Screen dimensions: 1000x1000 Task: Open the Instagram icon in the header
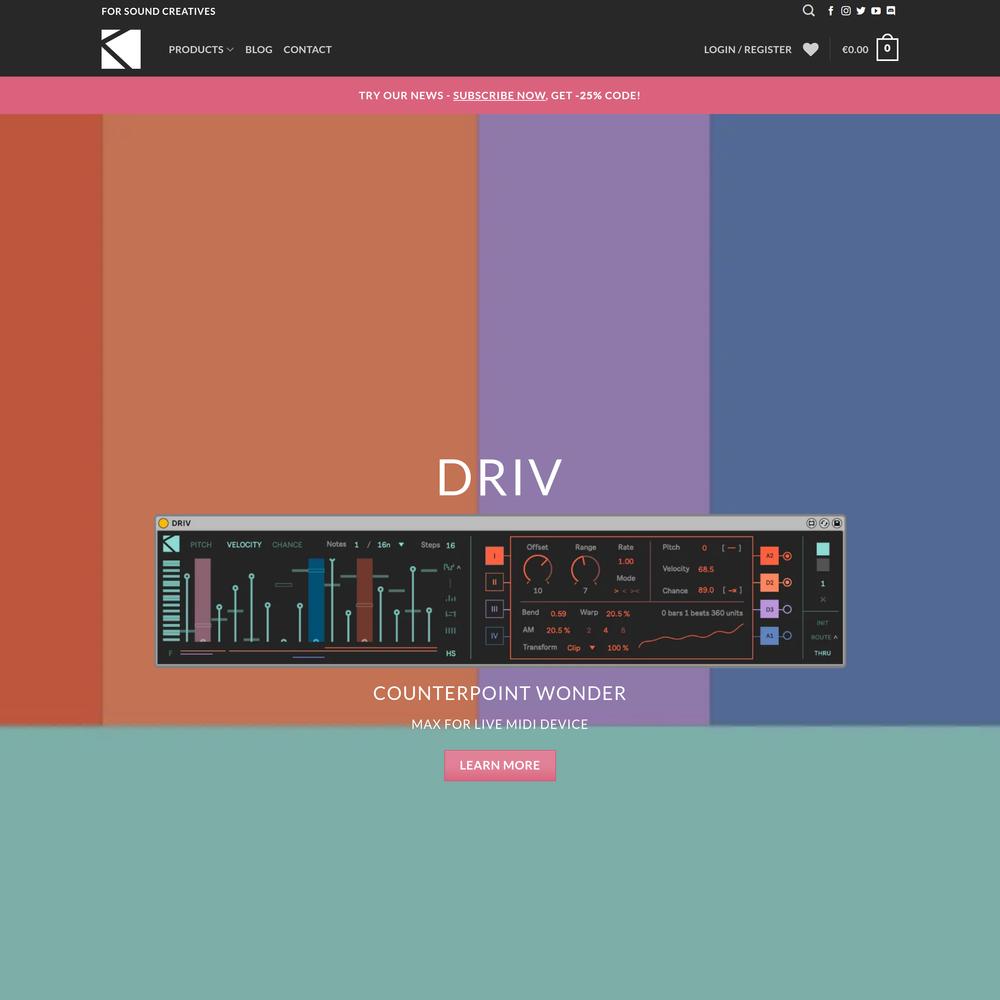[x=846, y=11]
